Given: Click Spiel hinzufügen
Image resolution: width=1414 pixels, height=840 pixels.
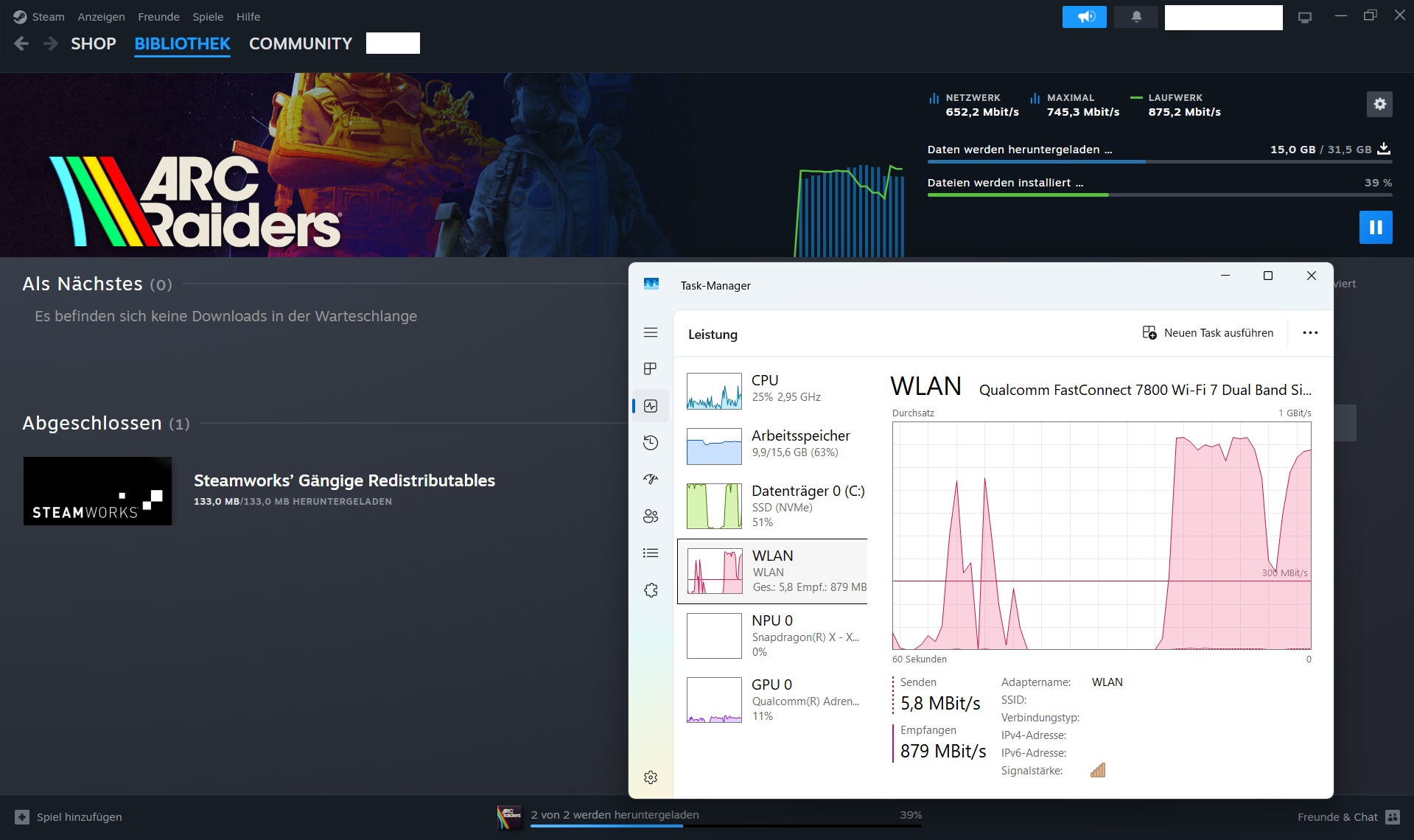Looking at the screenshot, I should (80, 817).
